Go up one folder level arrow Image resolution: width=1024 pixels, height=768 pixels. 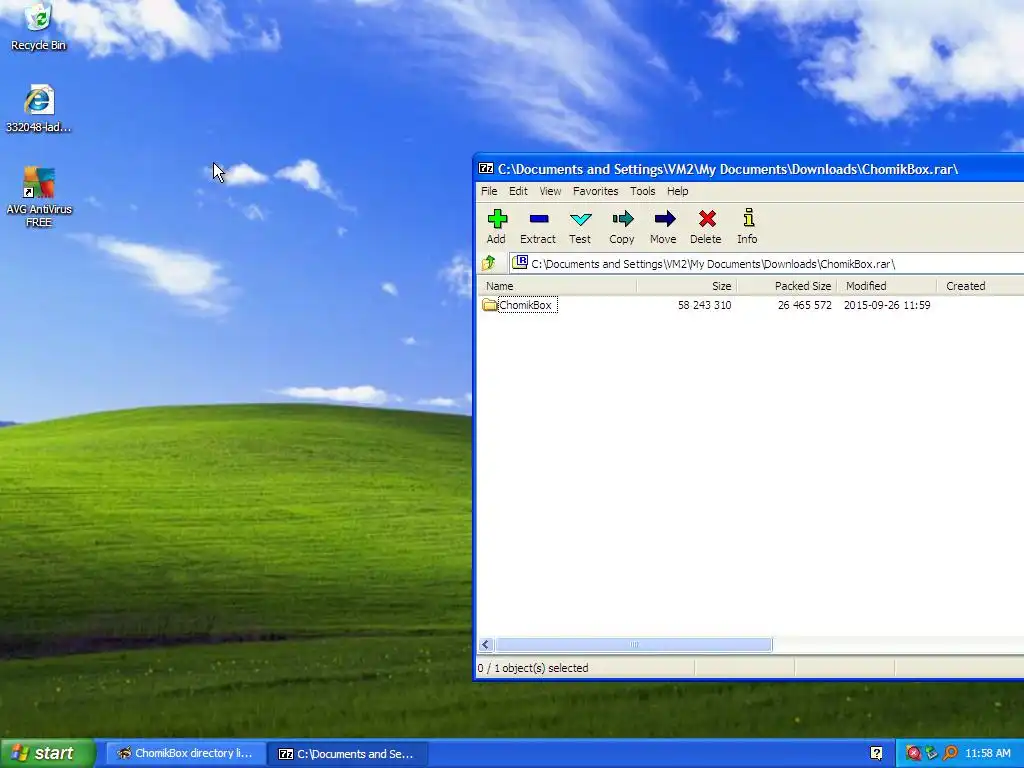point(489,263)
